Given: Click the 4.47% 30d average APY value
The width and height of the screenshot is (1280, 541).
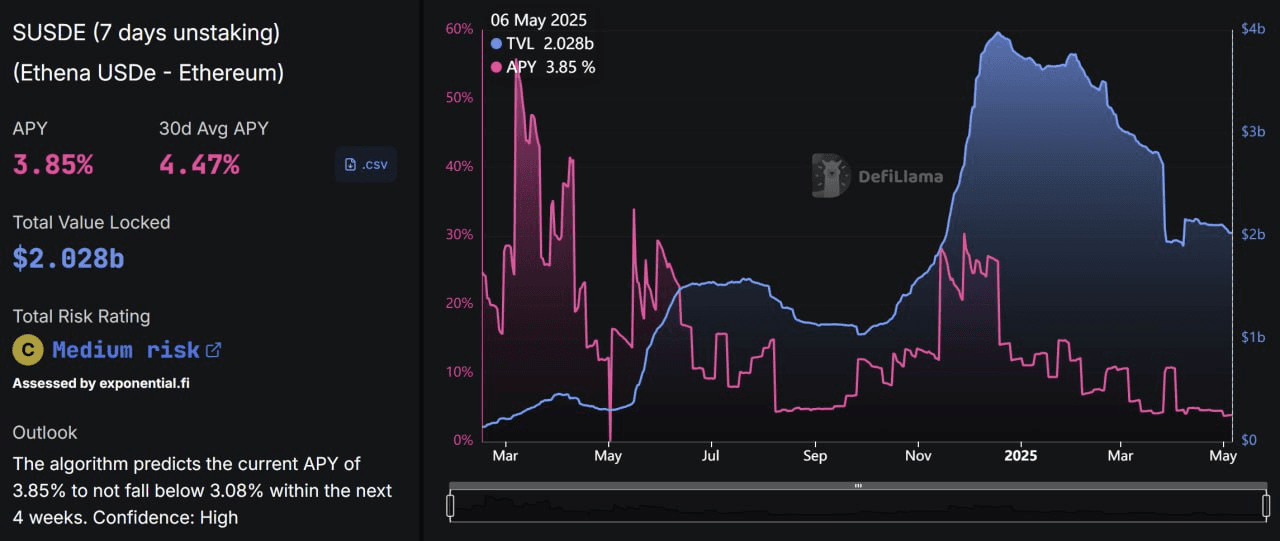Looking at the screenshot, I should (199, 165).
